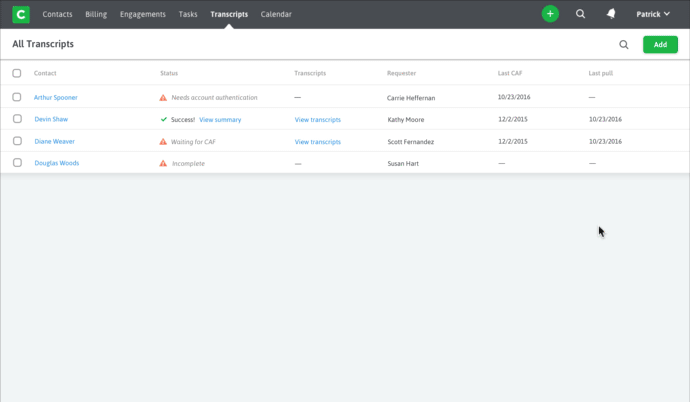The height and width of the screenshot is (402, 690).
Task: Sort by the Last CAF column header
Action: pos(509,73)
